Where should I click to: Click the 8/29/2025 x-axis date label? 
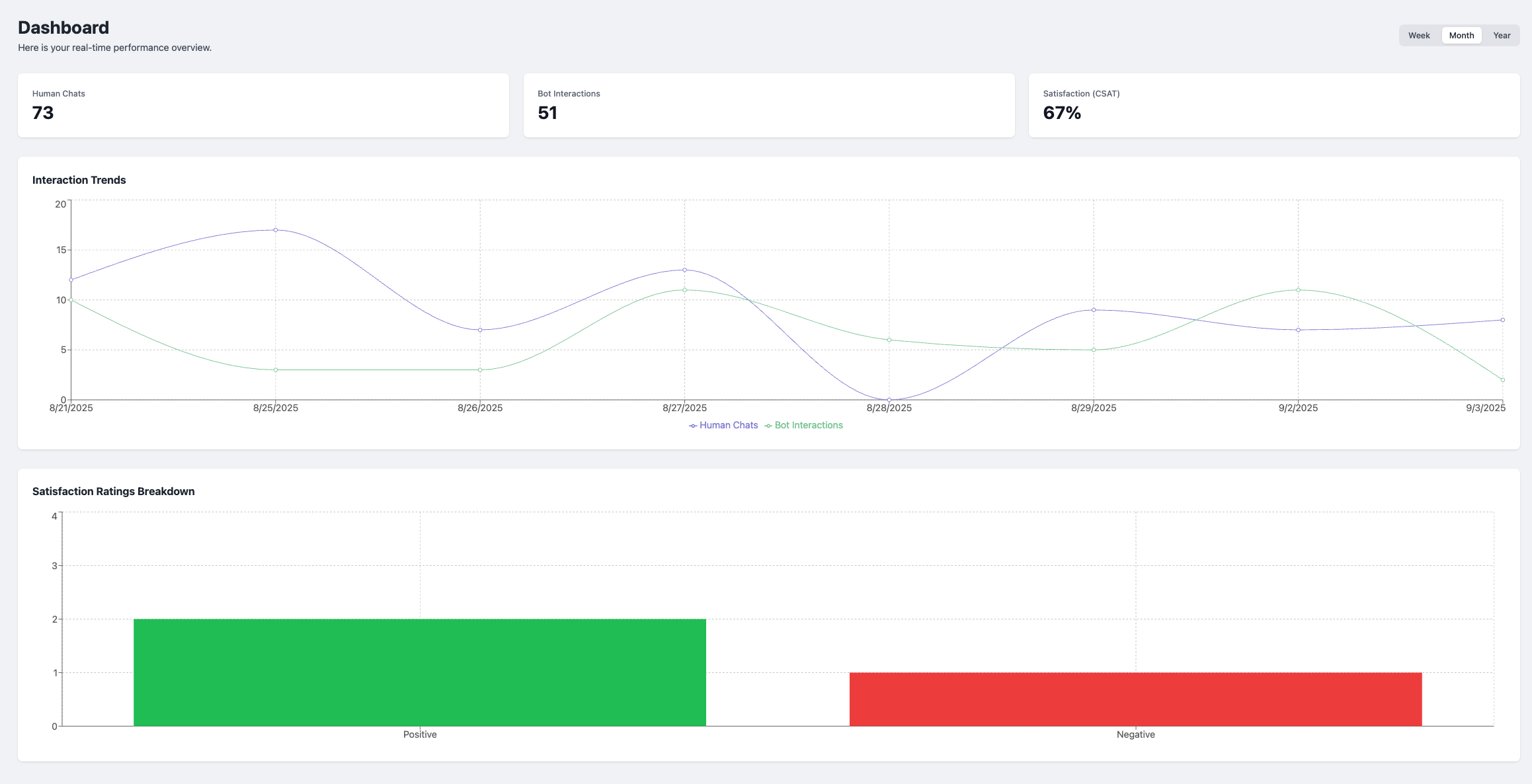(1093, 408)
